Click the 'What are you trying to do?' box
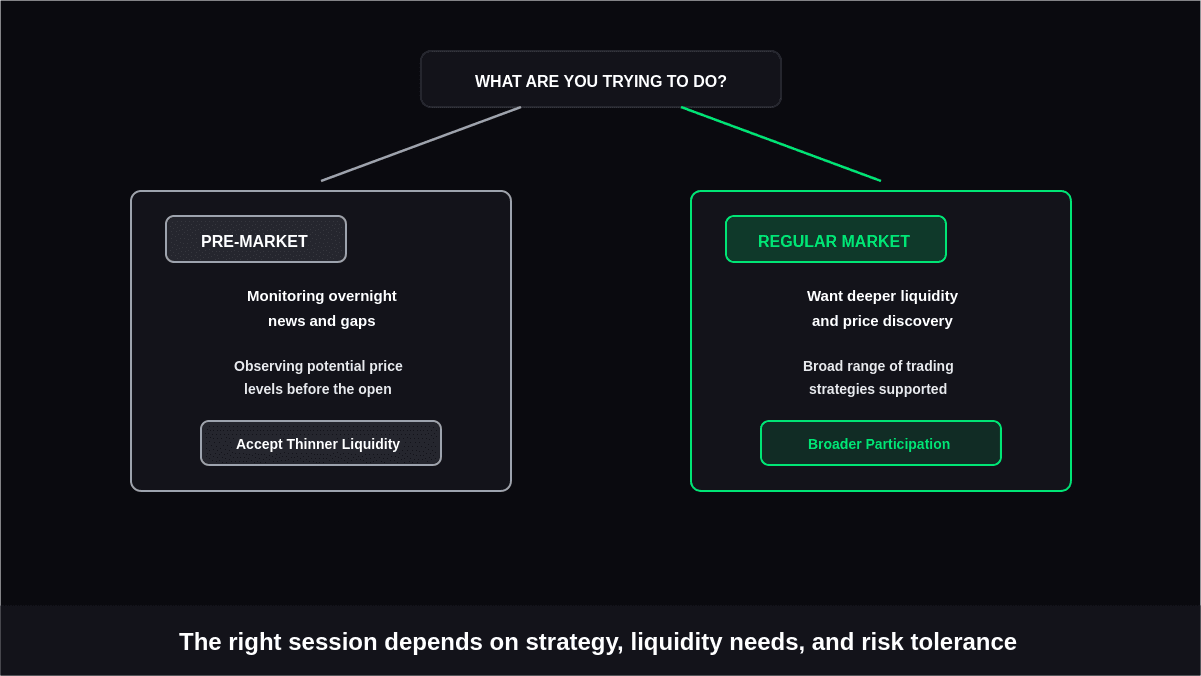 (x=600, y=79)
